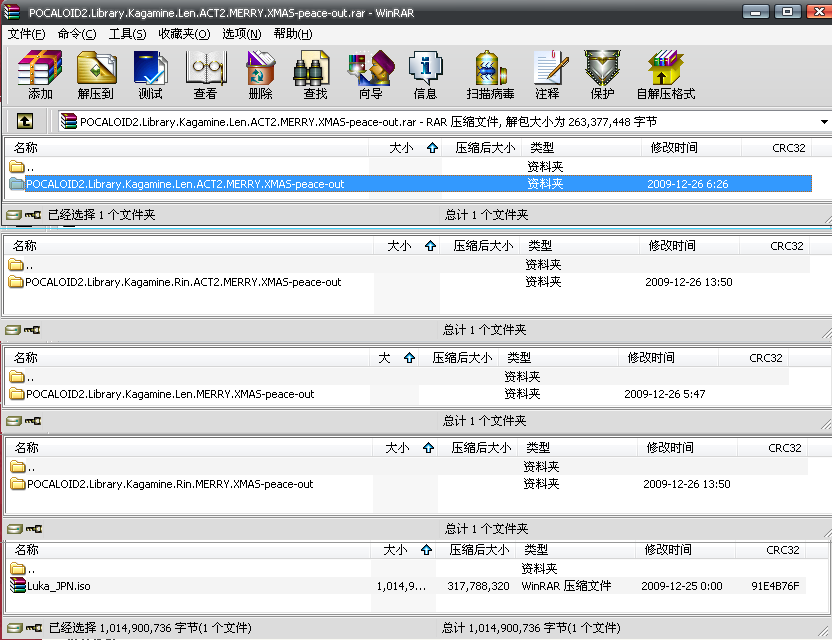Viewport: 832px width, 640px height.
Task: Click the 保护 (Protect) shield icon
Action: click(x=602, y=68)
